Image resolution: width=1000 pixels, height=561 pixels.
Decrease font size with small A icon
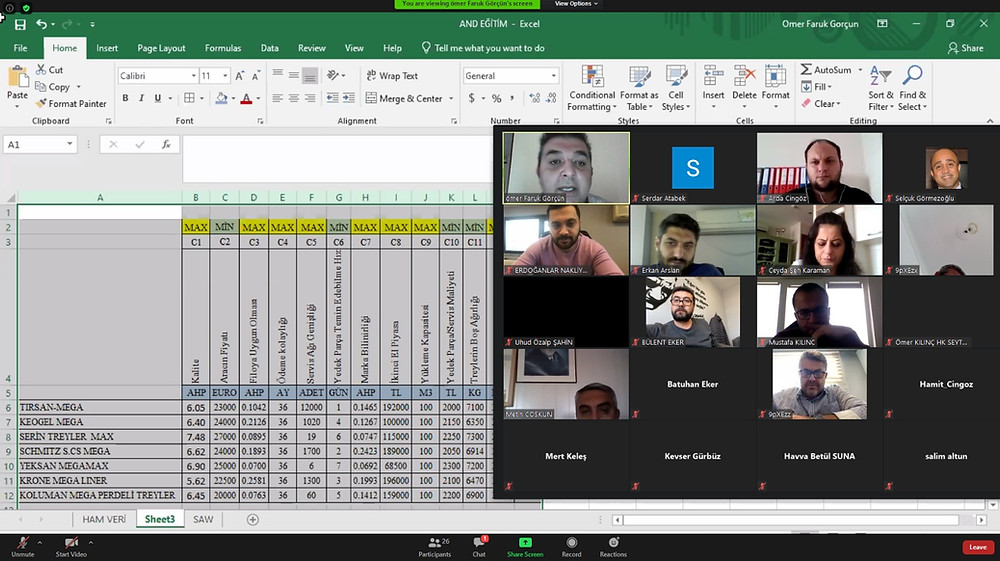click(x=256, y=76)
